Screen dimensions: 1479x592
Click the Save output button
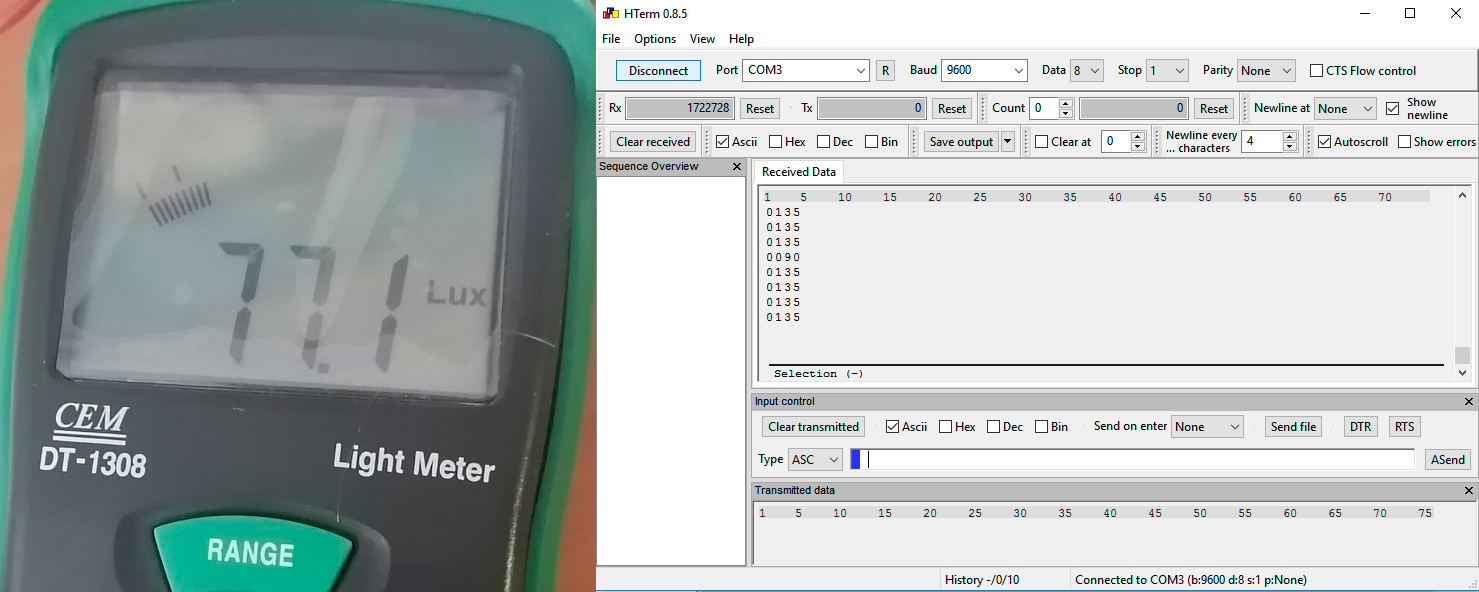click(x=961, y=142)
